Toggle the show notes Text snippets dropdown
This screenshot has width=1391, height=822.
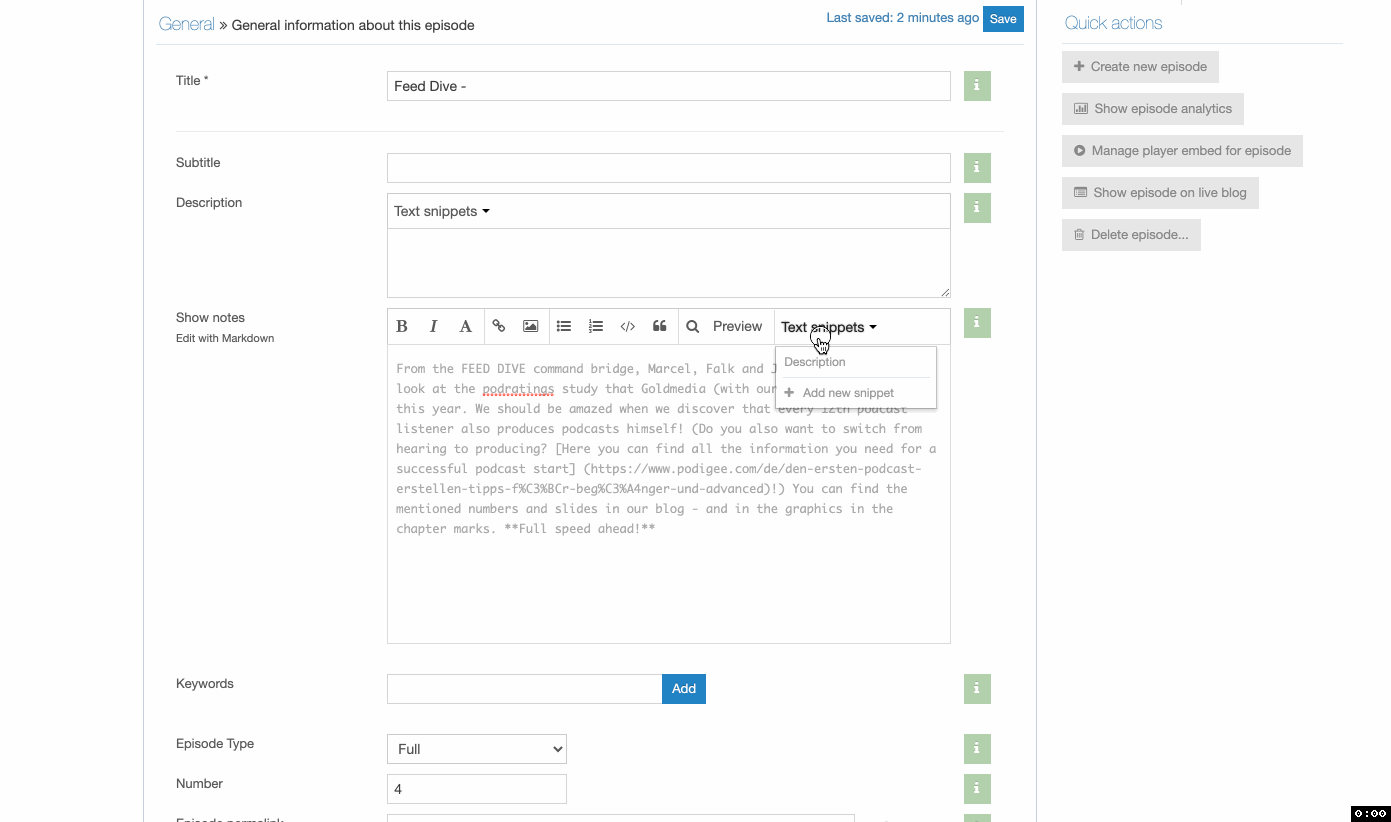click(x=829, y=327)
